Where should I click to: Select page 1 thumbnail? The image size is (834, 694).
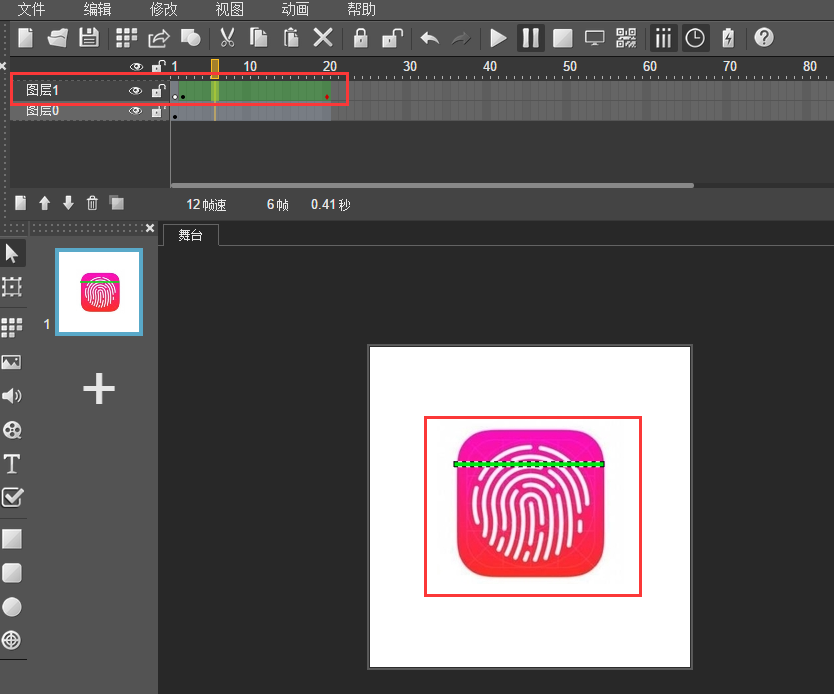pyautogui.click(x=99, y=292)
